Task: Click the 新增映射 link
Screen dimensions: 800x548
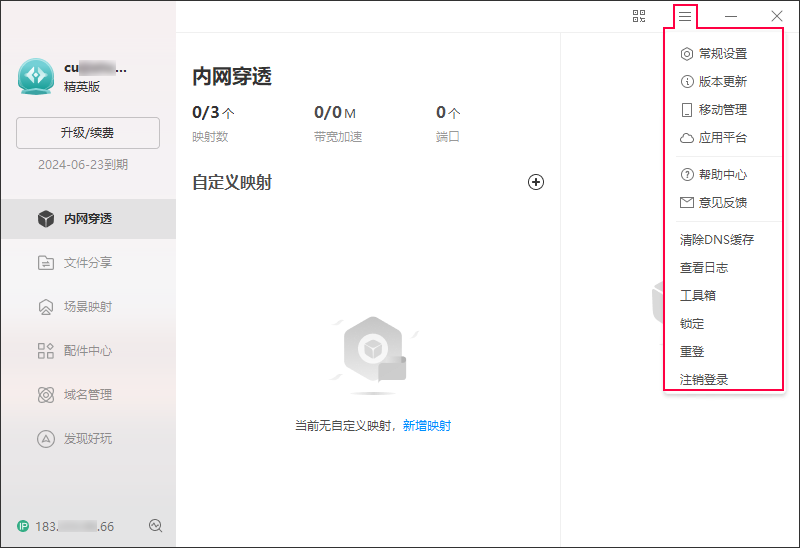Action: coord(427,426)
